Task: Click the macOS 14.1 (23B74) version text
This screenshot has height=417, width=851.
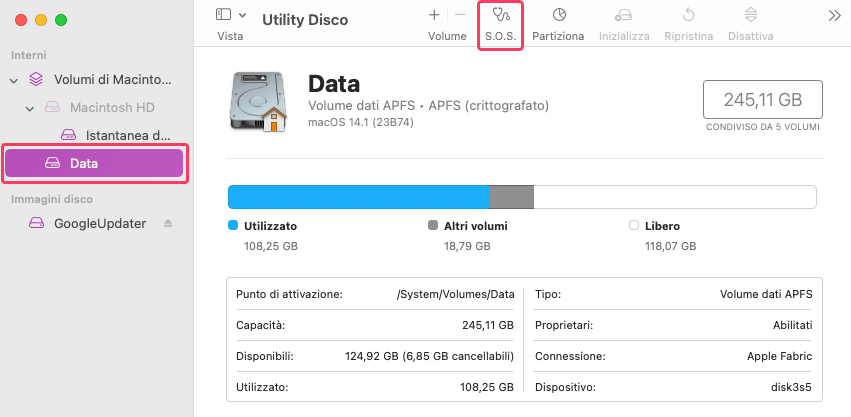Action: pyautogui.click(x=361, y=123)
